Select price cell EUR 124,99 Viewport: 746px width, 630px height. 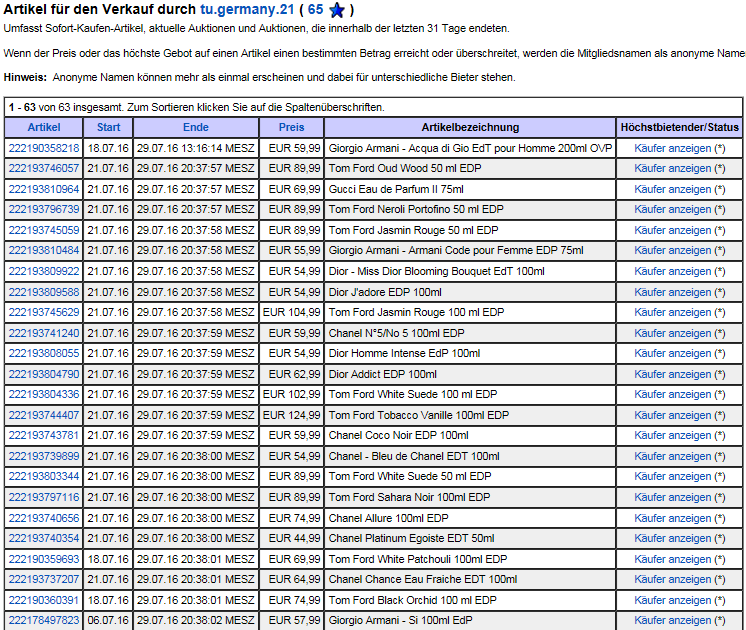pos(291,414)
